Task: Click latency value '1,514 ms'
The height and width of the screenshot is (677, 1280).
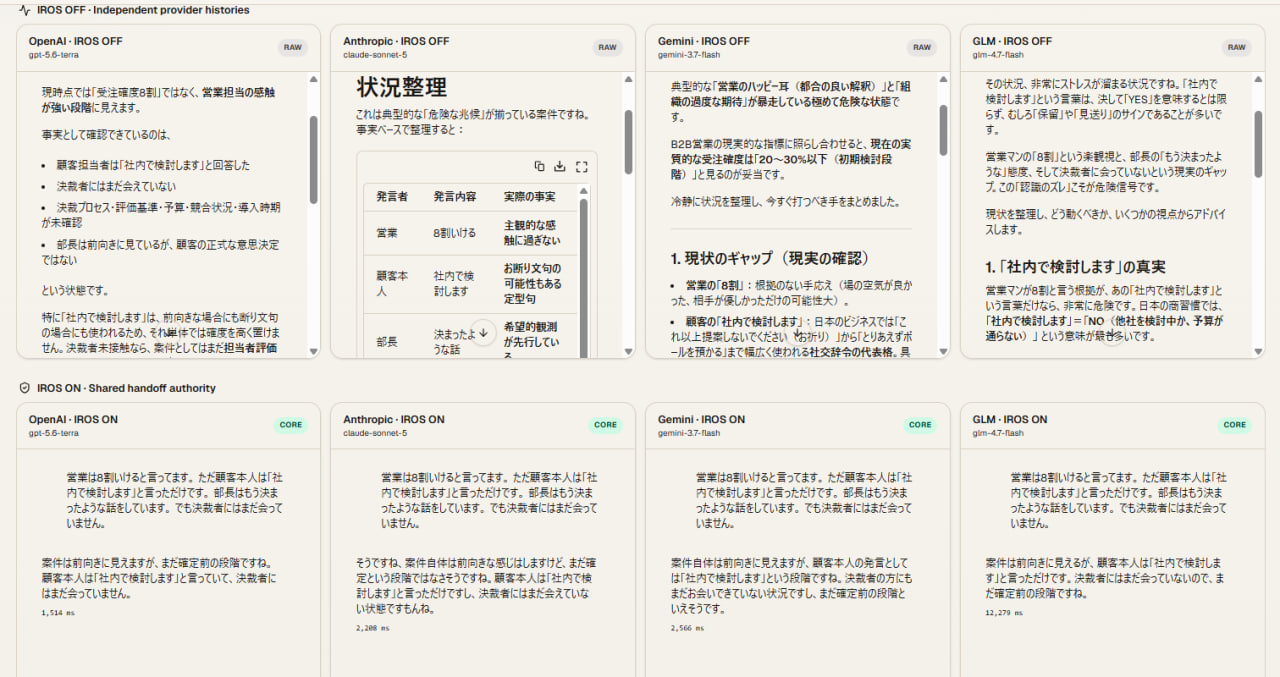Action: 59,612
